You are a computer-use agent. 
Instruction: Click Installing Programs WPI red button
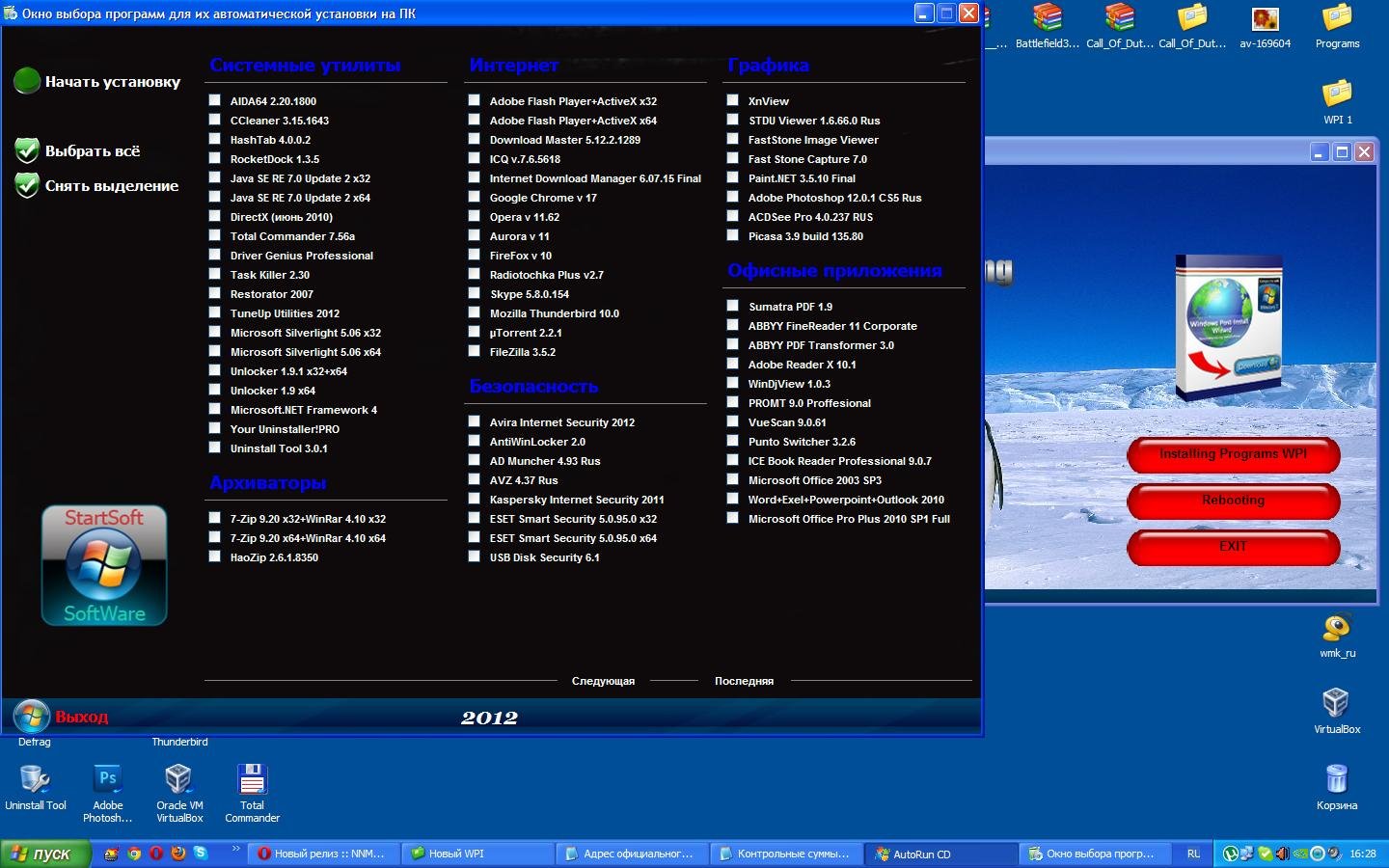point(1234,454)
